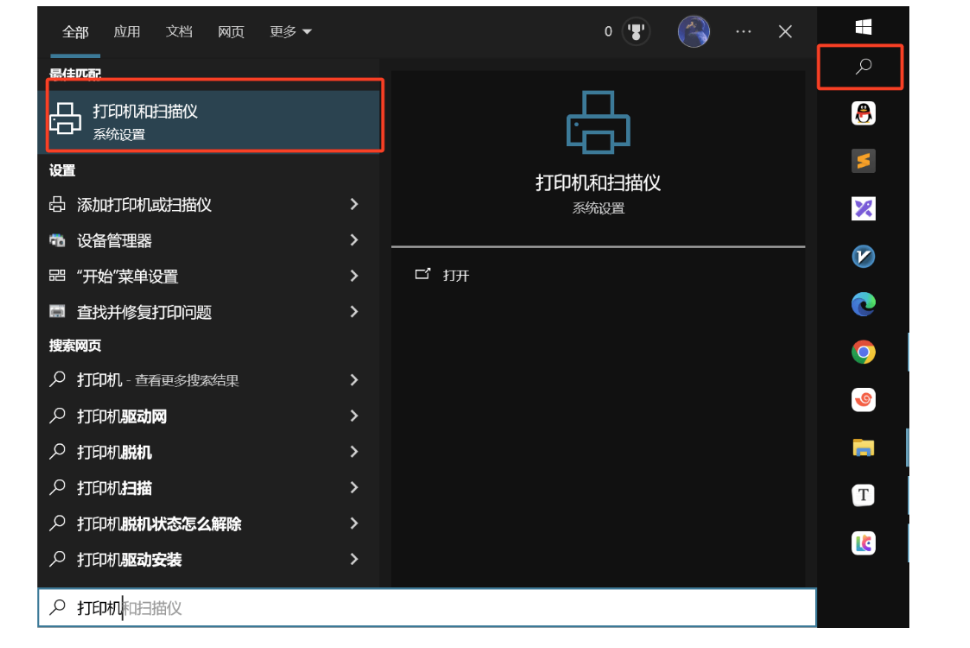Click 打开 in the preview pane

tap(456, 275)
